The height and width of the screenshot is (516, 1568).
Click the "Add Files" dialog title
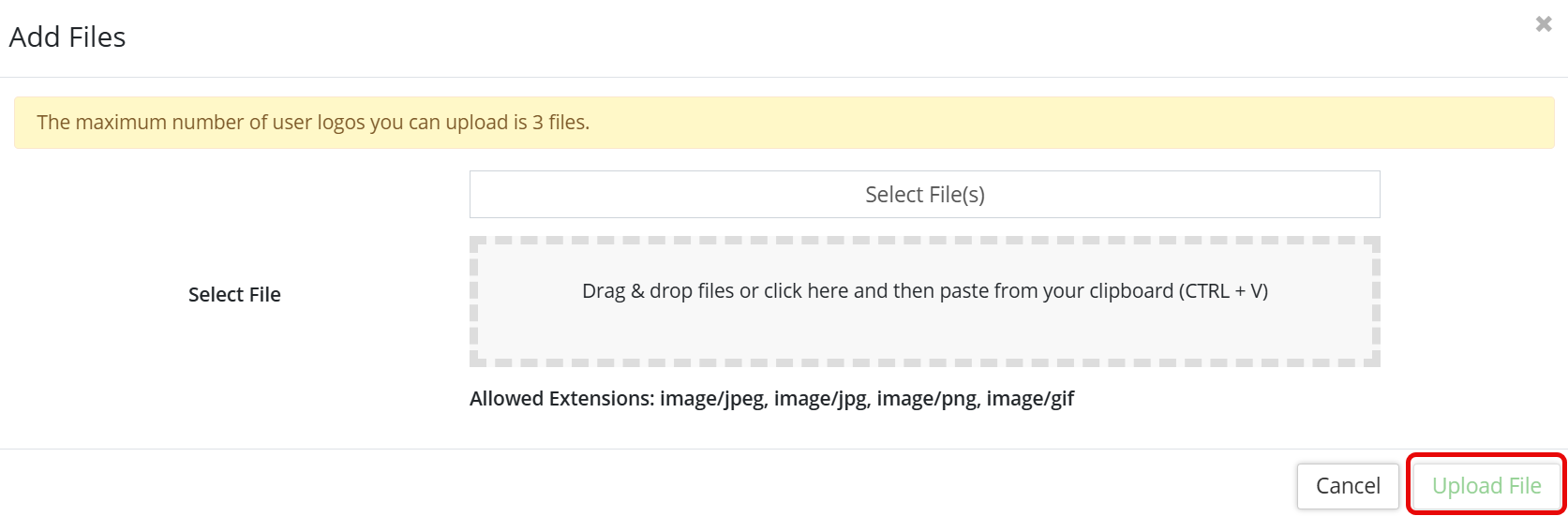click(x=67, y=37)
